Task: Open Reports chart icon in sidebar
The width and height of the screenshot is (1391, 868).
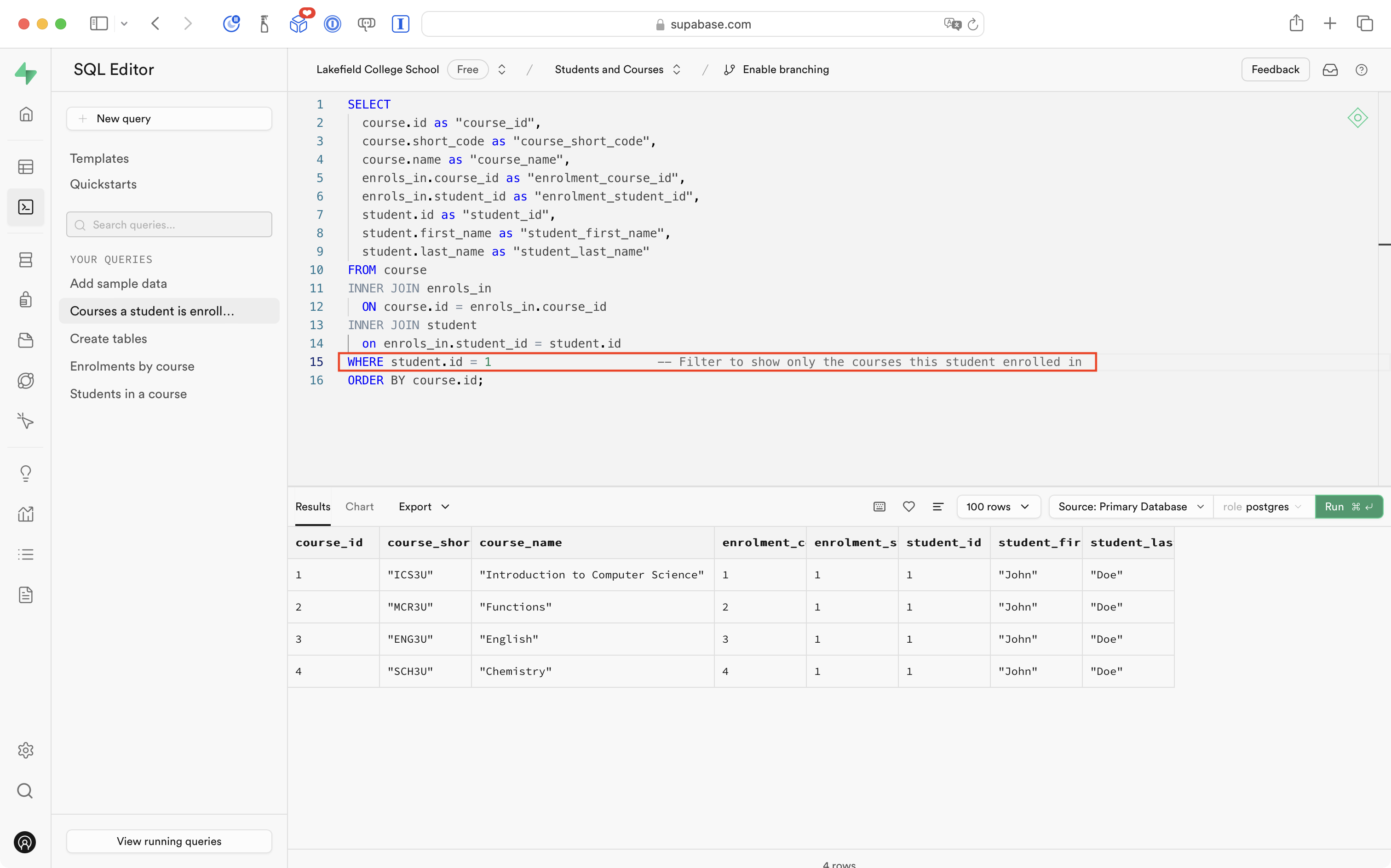Action: (x=26, y=514)
